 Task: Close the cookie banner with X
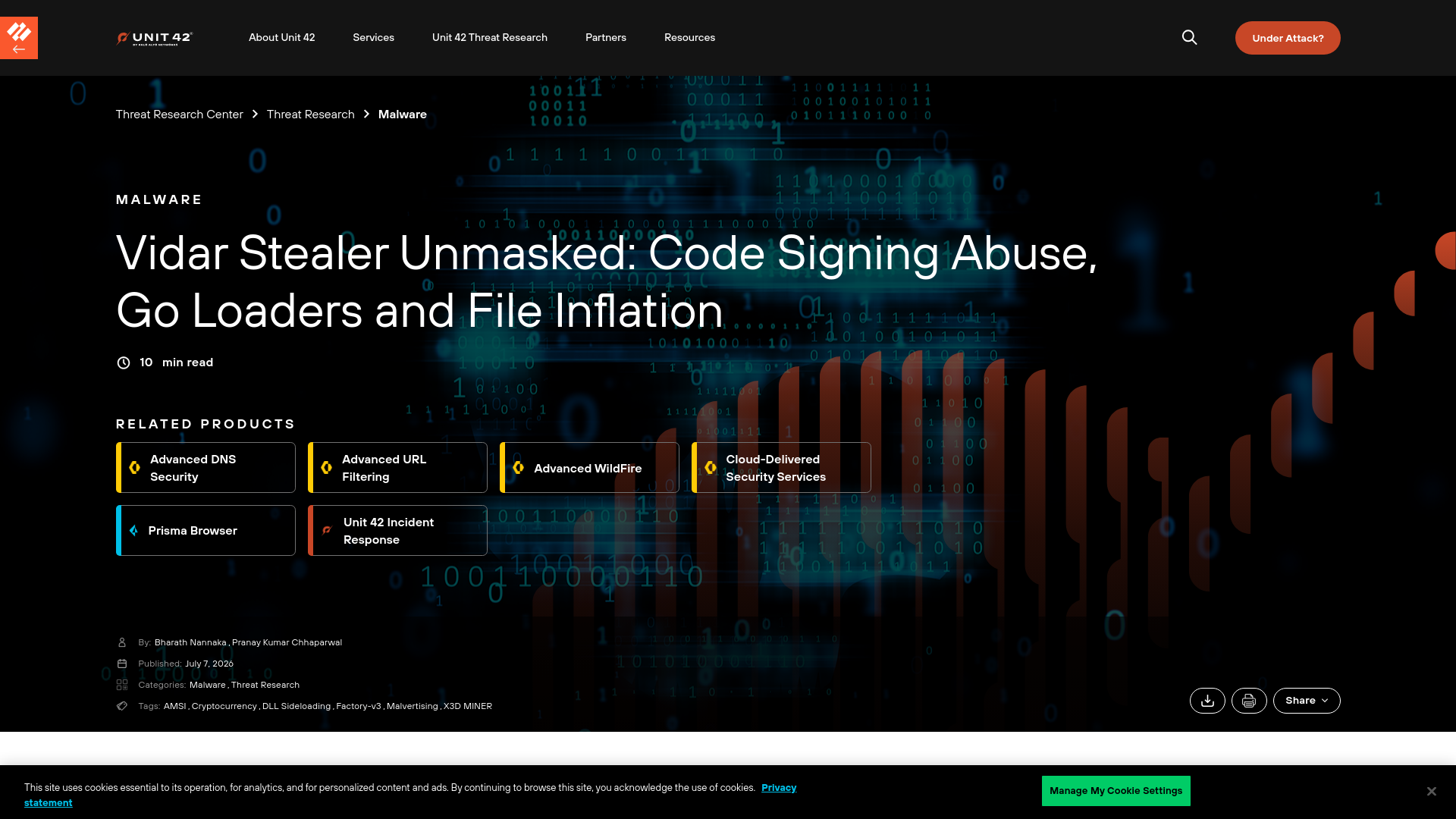tap(1431, 791)
